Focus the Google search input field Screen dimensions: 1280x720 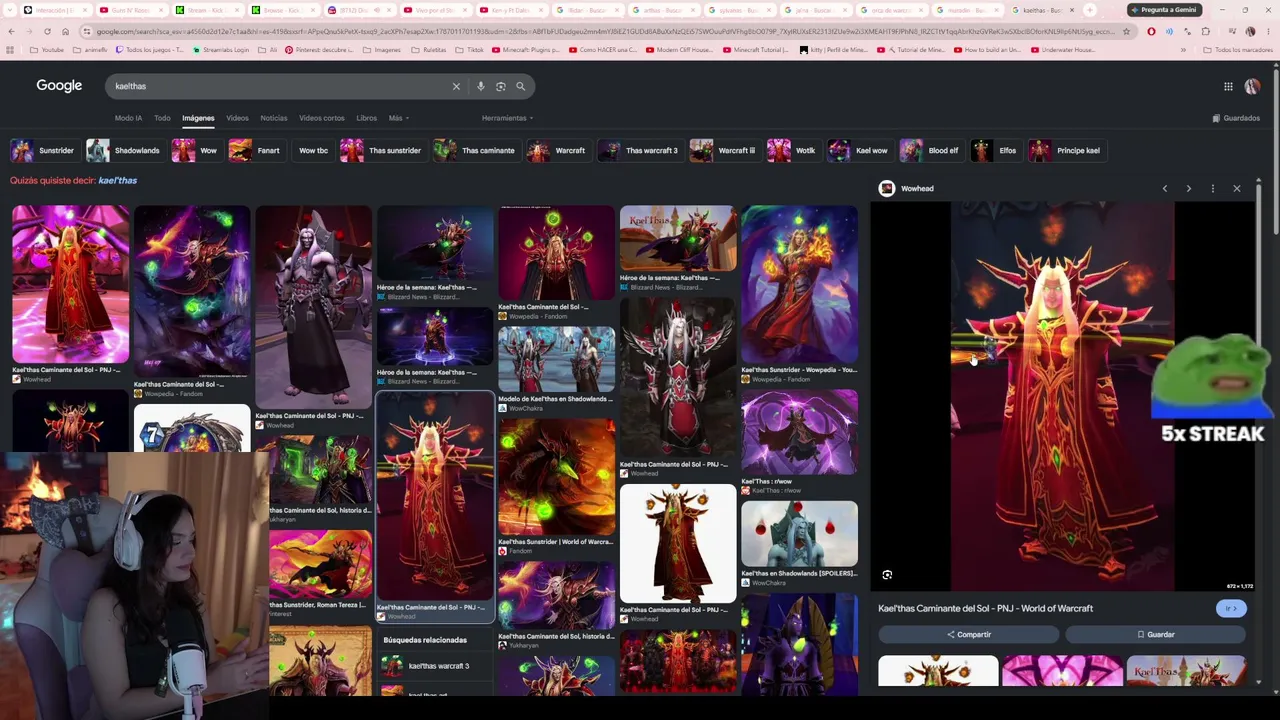pos(280,86)
